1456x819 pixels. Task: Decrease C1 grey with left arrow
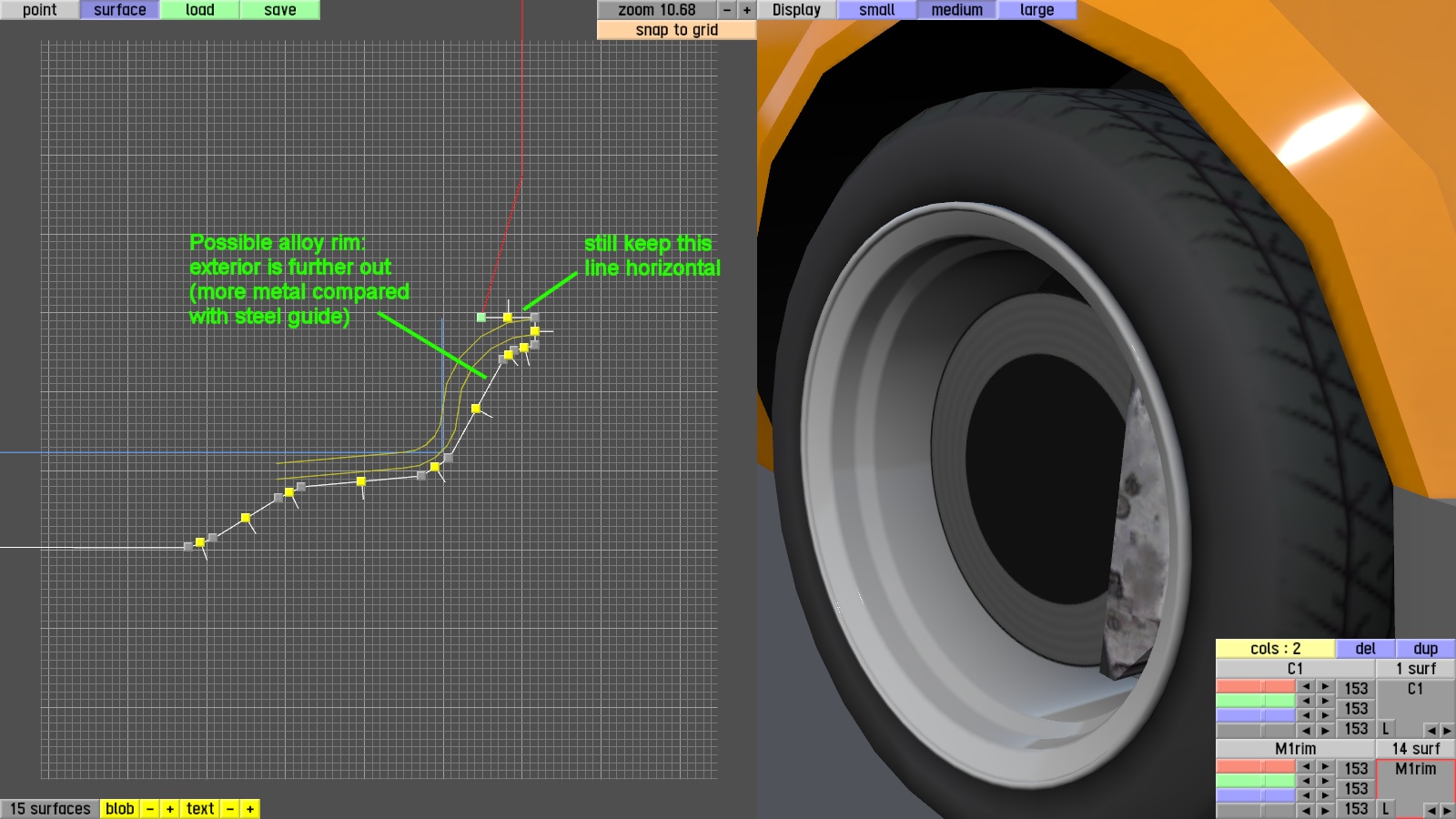pyautogui.click(x=1306, y=731)
